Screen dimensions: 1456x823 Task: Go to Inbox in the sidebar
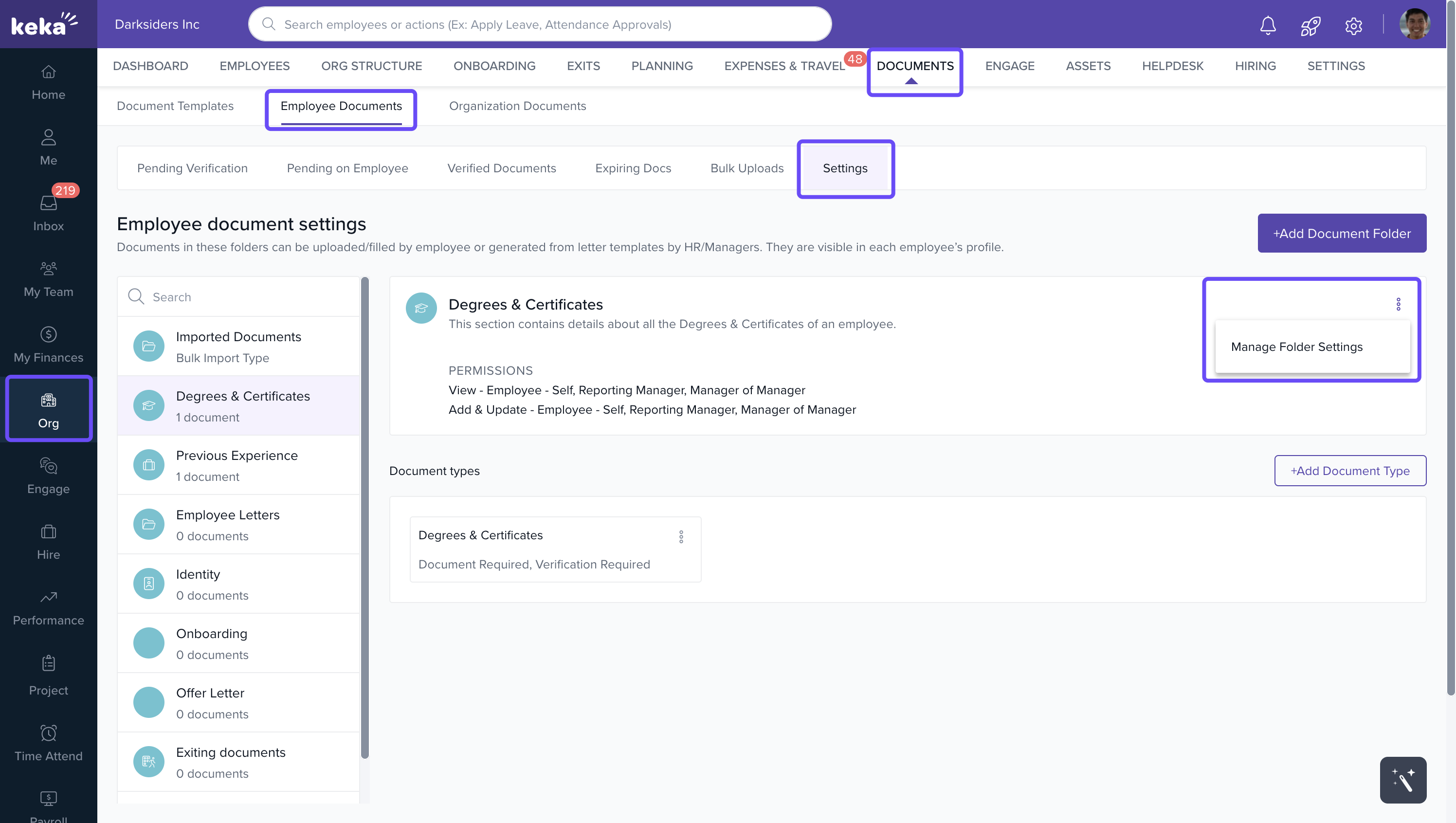pyautogui.click(x=48, y=213)
